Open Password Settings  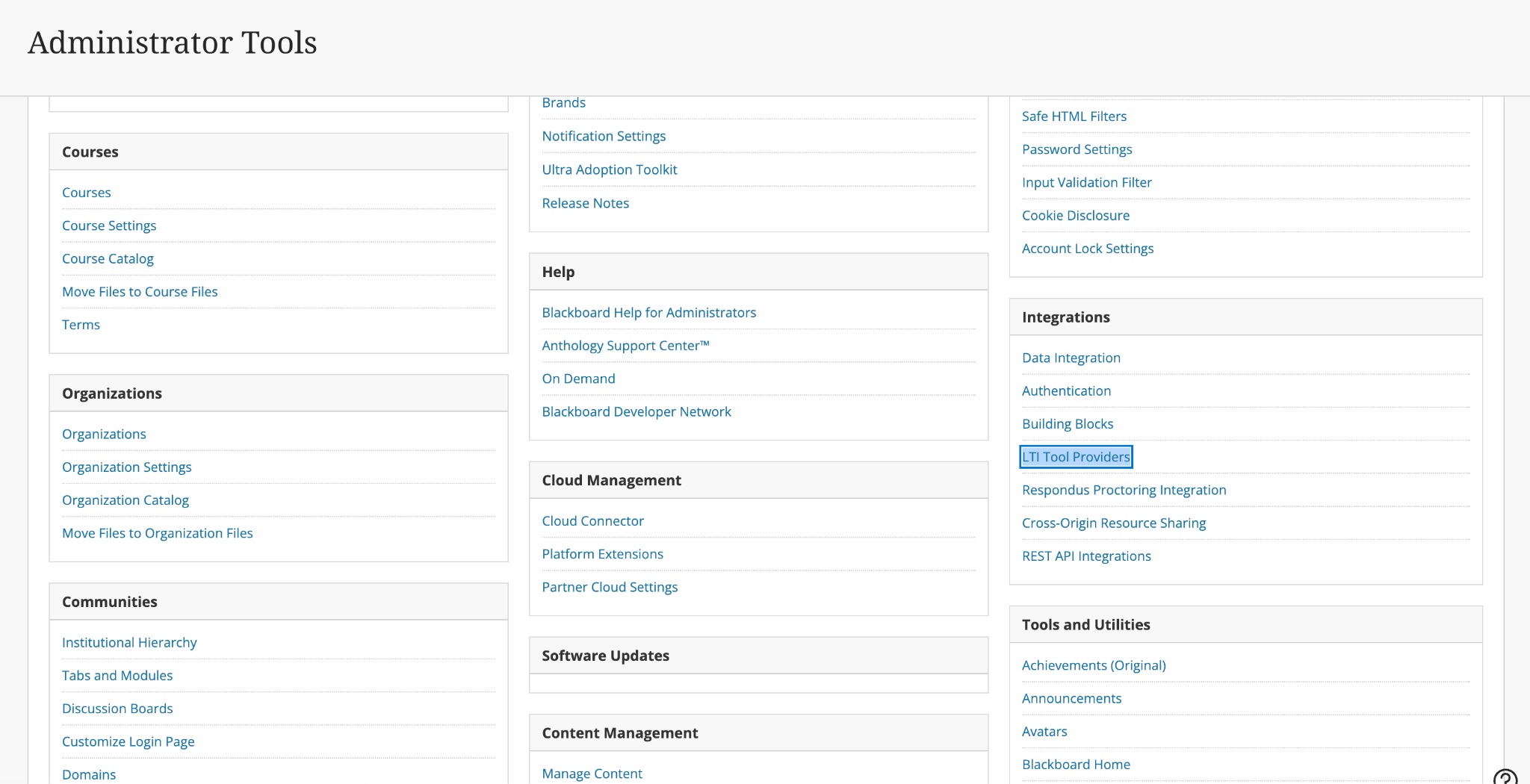pos(1077,149)
